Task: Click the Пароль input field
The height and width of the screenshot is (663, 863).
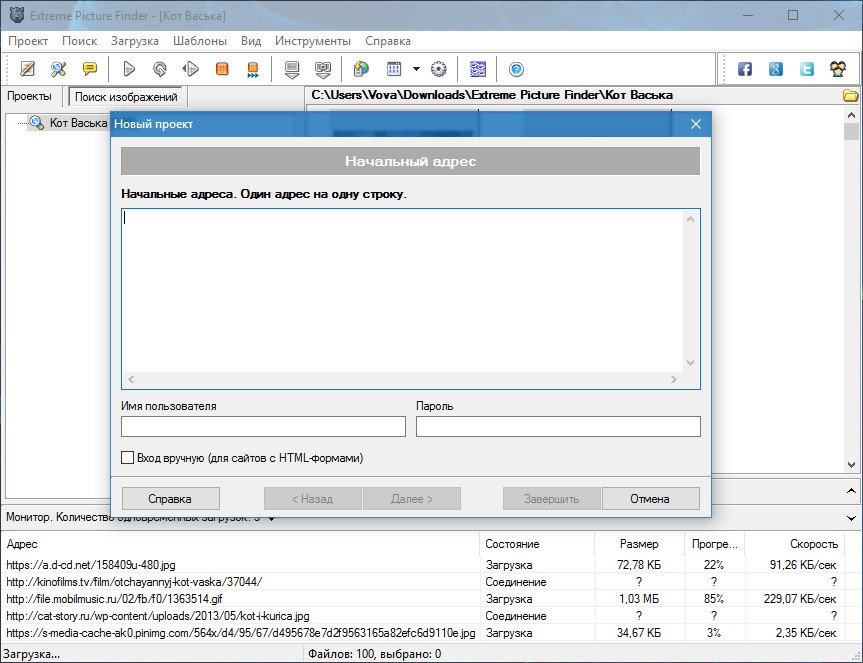Action: click(x=558, y=426)
